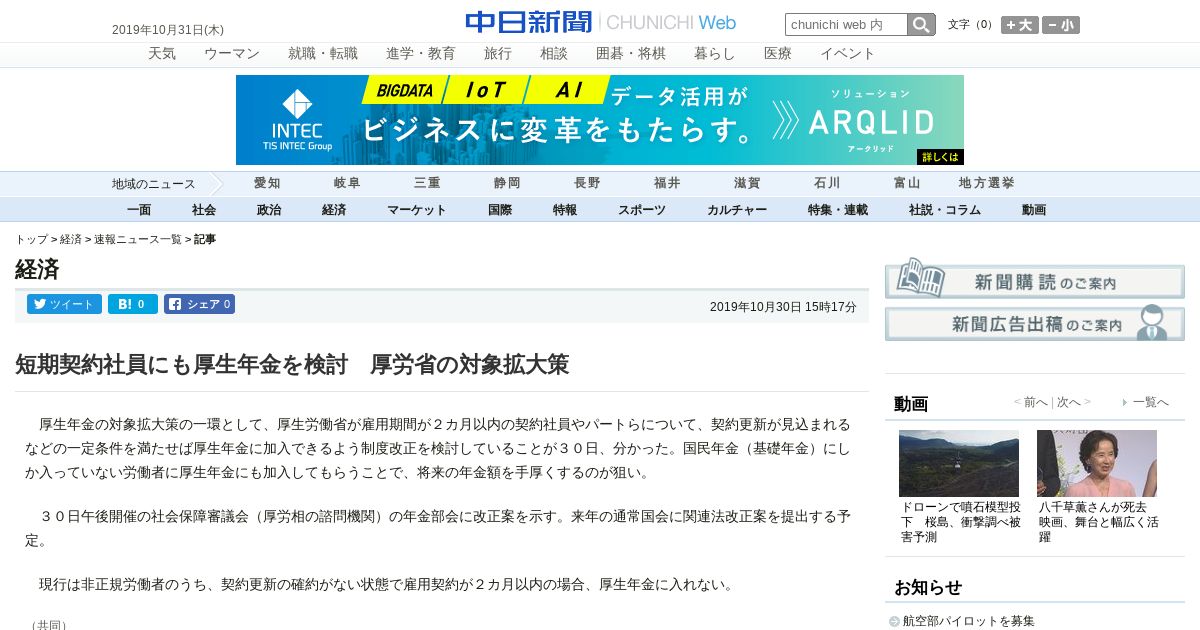Open the 医療 medical section

click(778, 54)
